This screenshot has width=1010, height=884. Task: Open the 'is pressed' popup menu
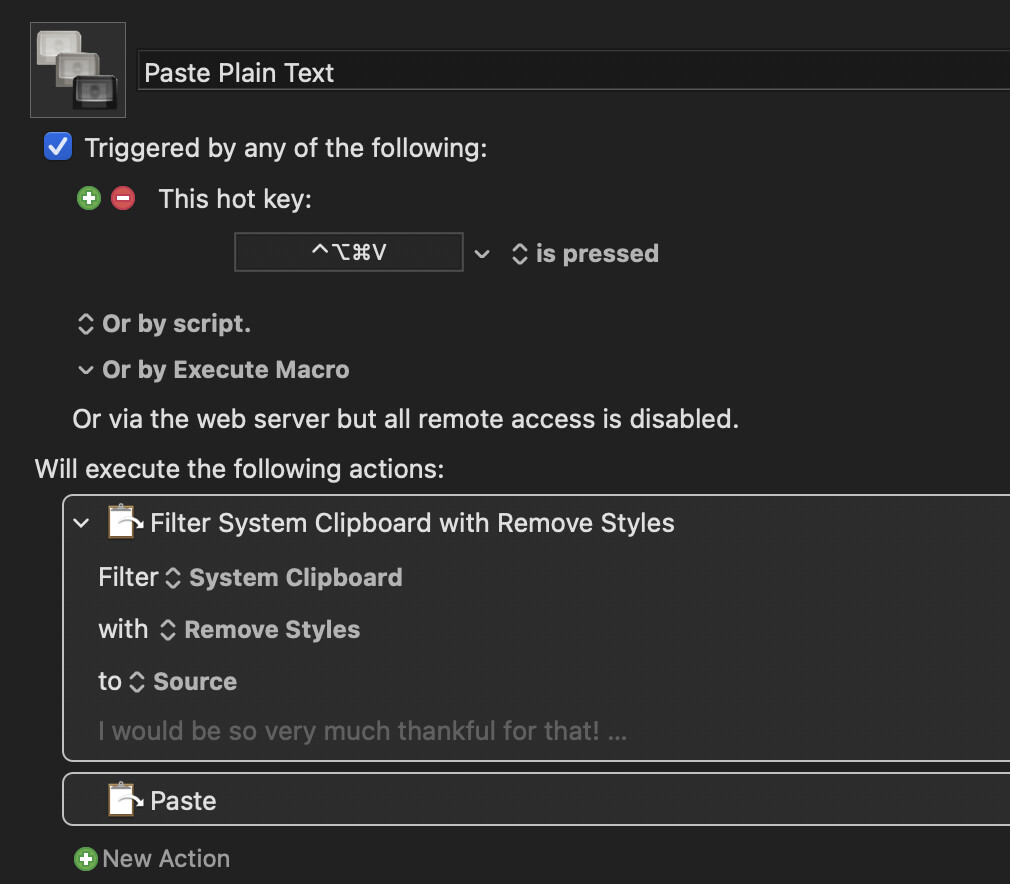coord(586,254)
